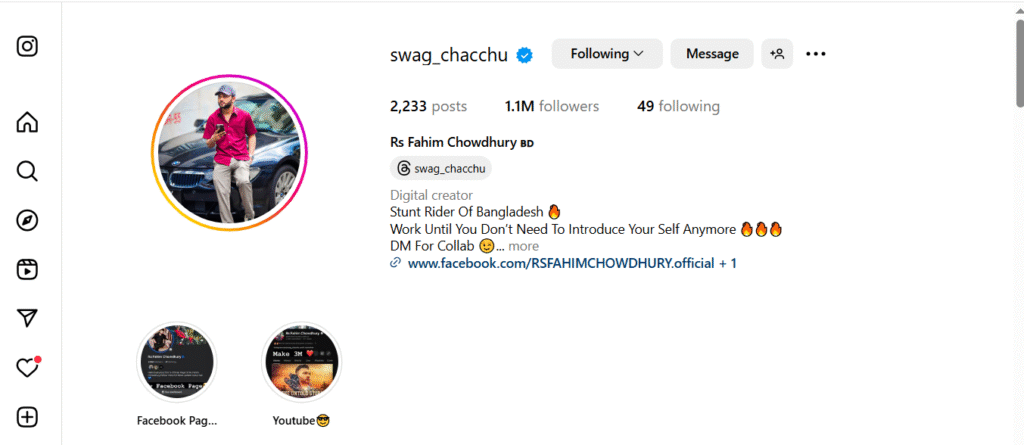View the 49 following list
The height and width of the screenshot is (445, 1024).
click(x=679, y=106)
